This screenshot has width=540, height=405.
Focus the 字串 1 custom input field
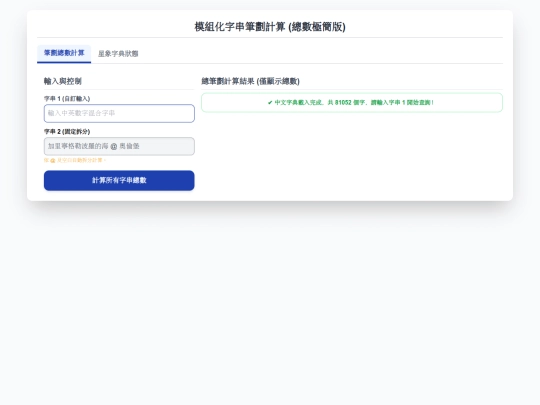click(x=119, y=113)
